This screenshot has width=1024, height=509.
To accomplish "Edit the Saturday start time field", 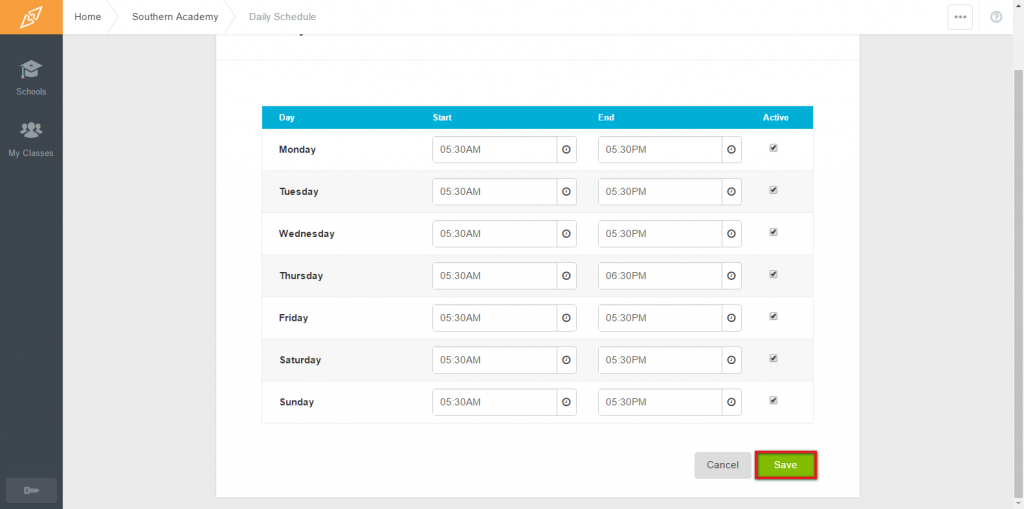I will (494, 359).
